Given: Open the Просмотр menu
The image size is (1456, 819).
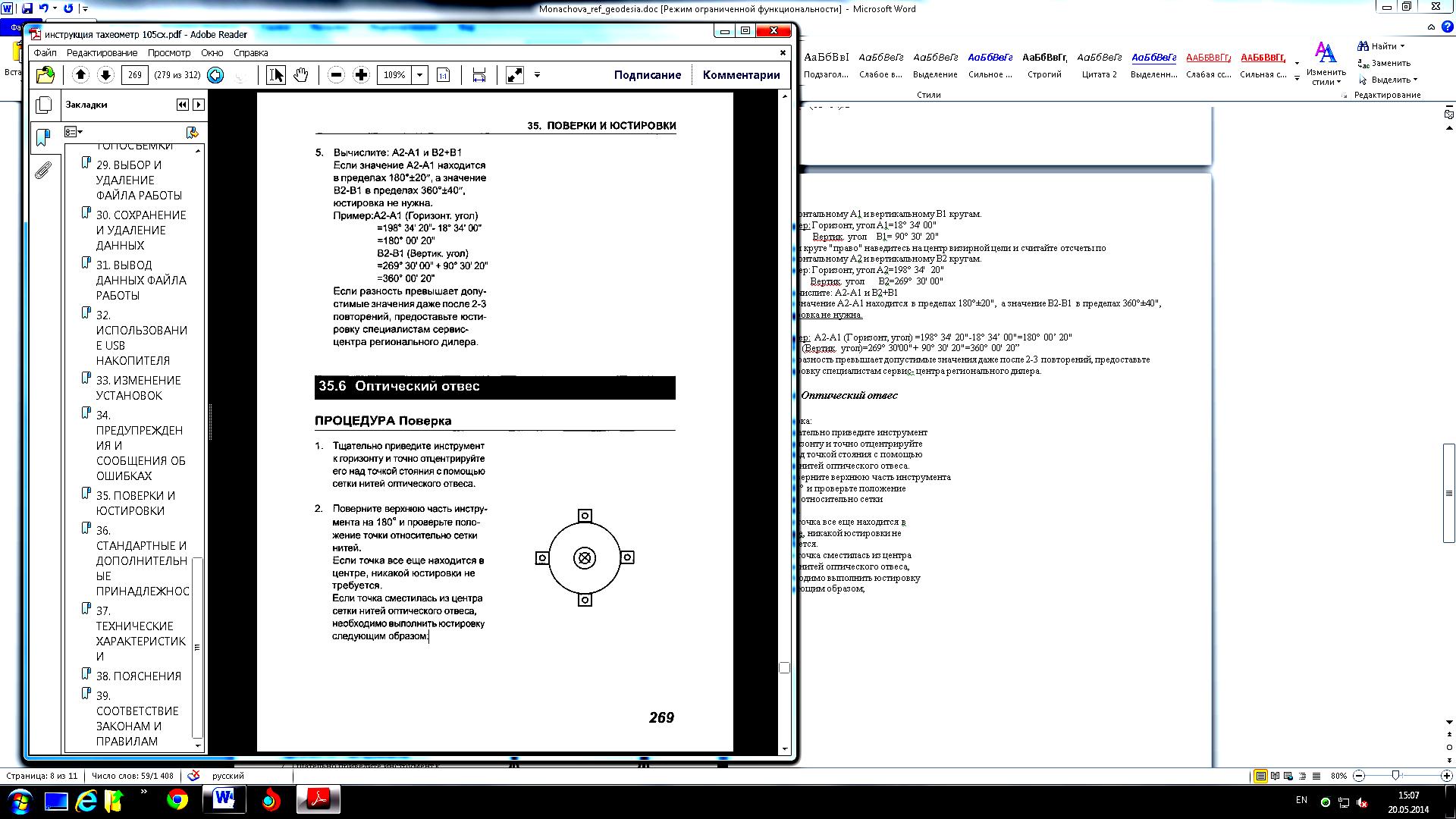Looking at the screenshot, I should click(x=169, y=53).
